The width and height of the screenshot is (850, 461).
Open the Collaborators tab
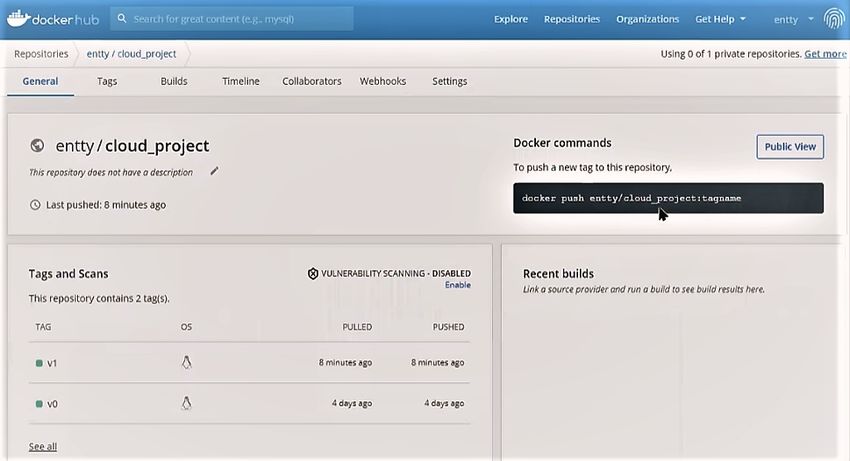click(312, 81)
